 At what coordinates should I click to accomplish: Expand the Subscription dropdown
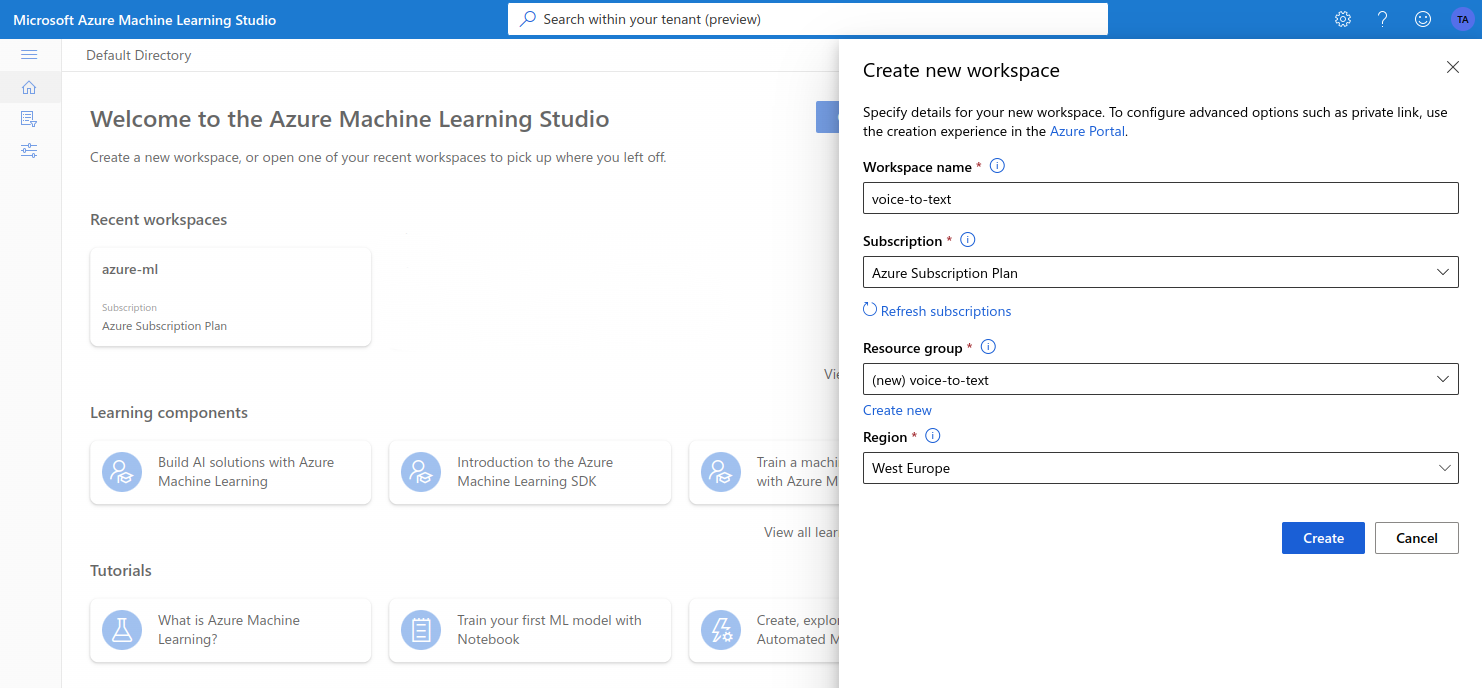1160,272
